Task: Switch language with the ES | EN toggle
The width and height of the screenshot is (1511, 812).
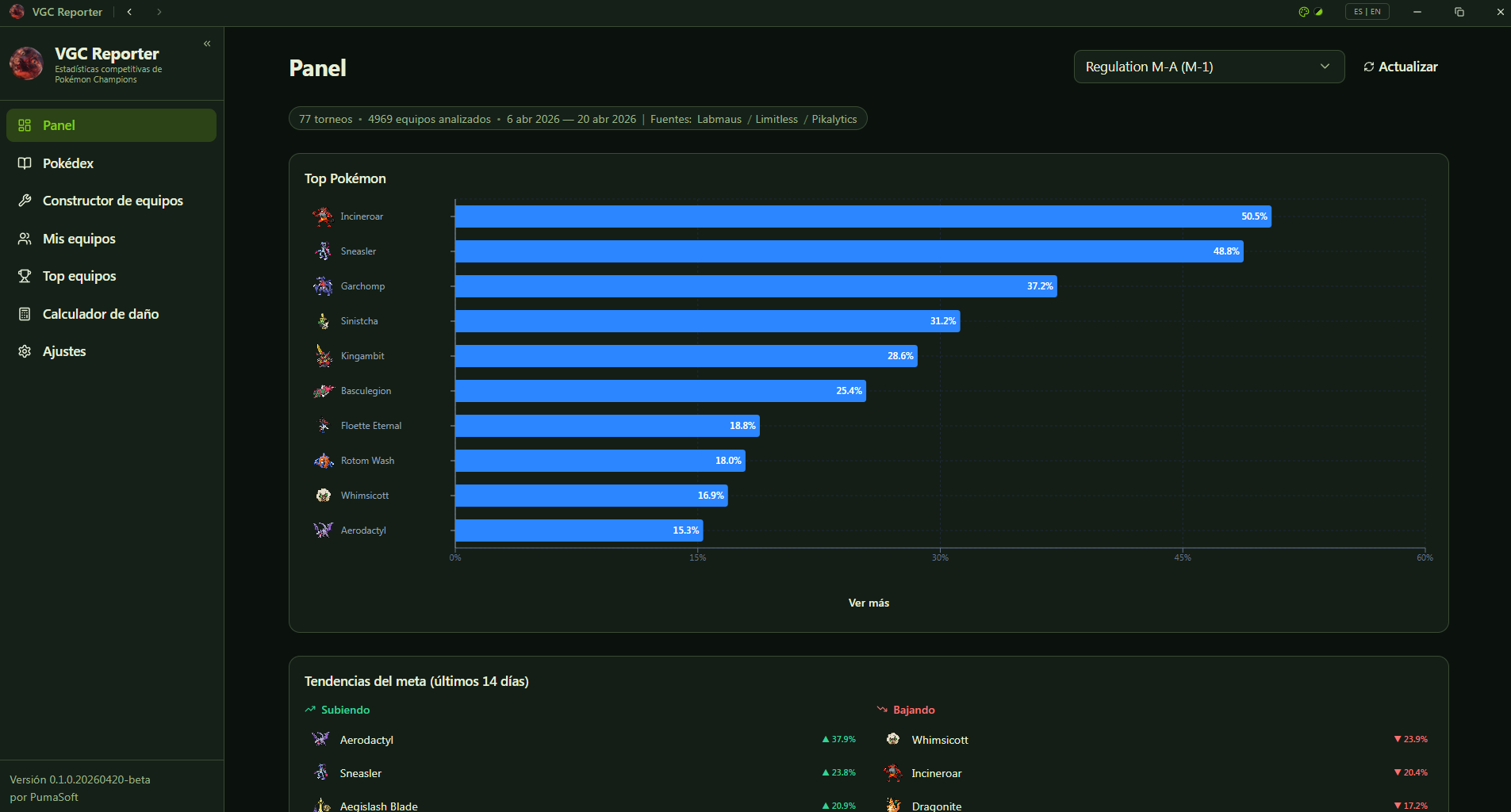Action: pyautogui.click(x=1367, y=12)
